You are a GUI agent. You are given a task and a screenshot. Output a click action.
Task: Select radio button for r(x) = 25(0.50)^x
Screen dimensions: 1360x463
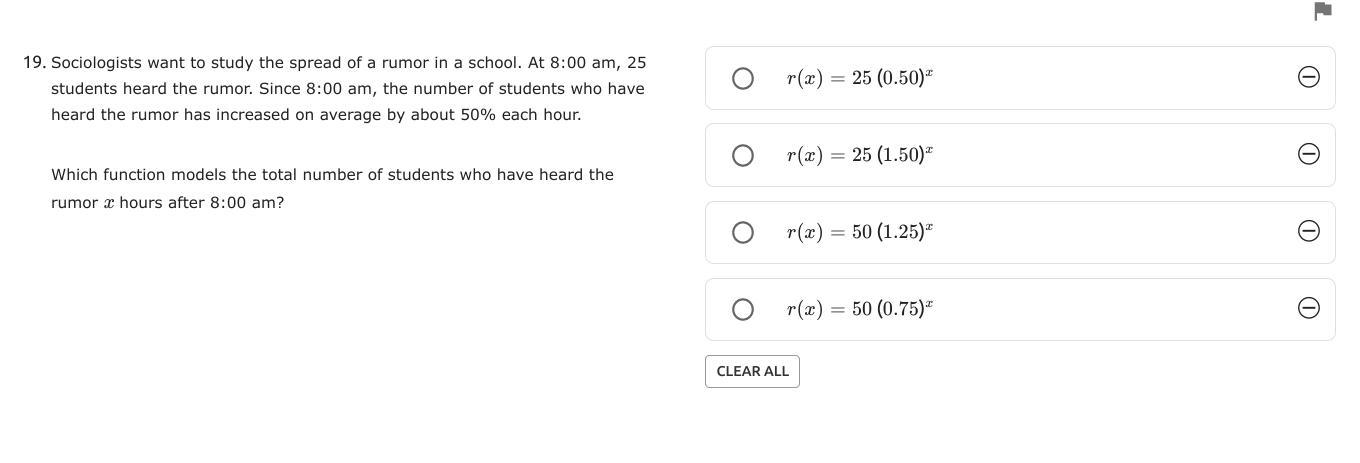(x=742, y=78)
